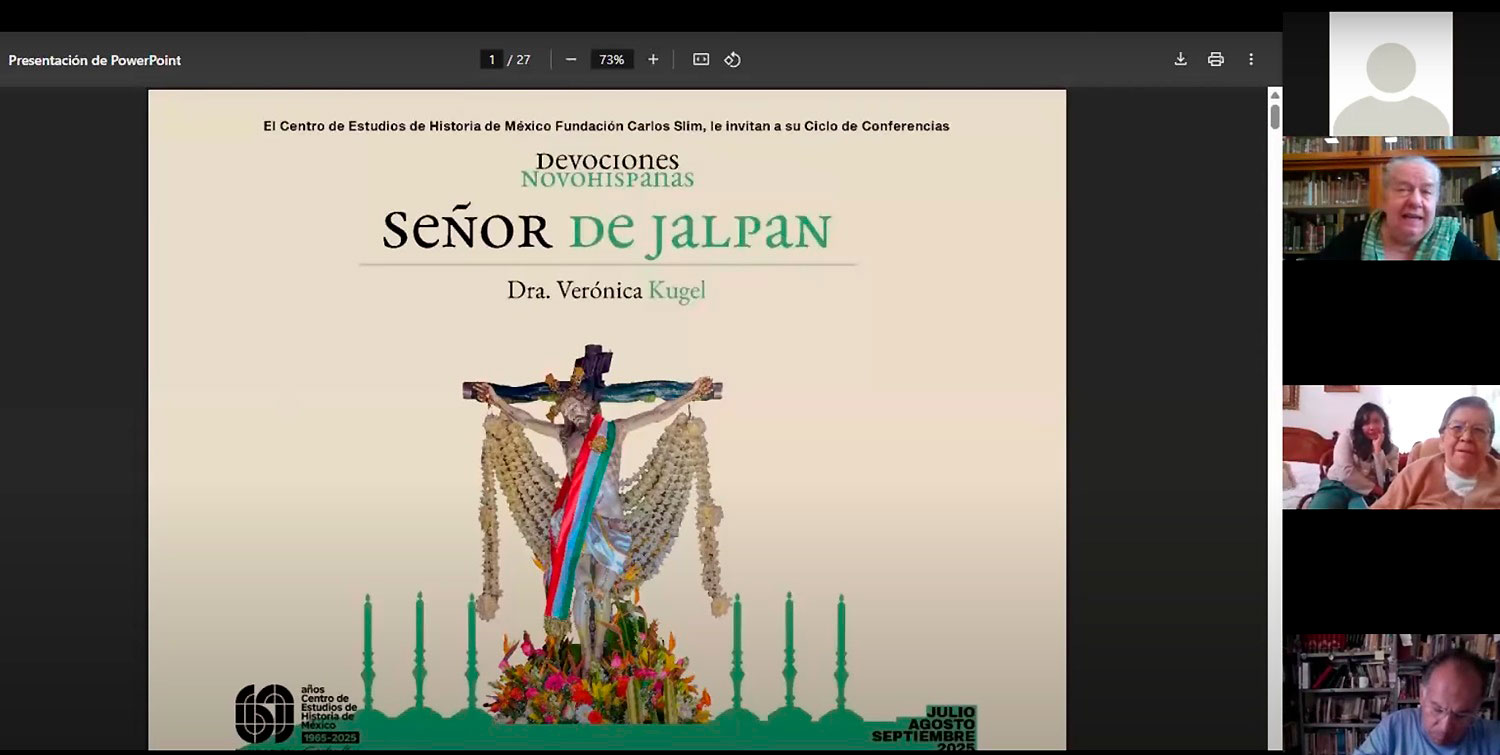This screenshot has width=1500, height=755.
Task: Click the Centro de Estudios 60 años logo
Action: click(x=295, y=713)
